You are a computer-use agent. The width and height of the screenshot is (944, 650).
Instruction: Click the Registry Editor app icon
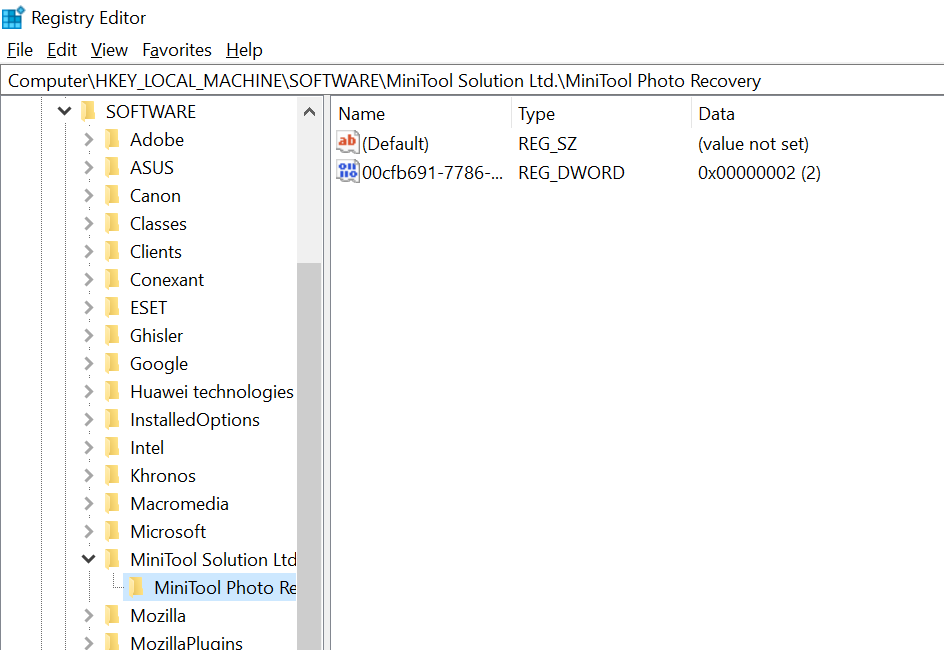click(13, 17)
